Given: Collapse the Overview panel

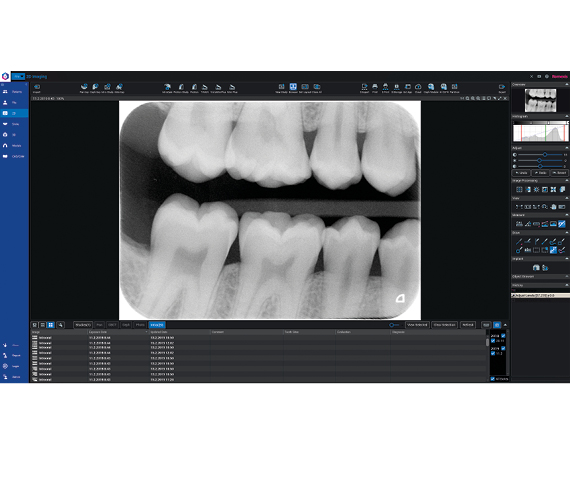Looking at the screenshot, I should point(566,84).
